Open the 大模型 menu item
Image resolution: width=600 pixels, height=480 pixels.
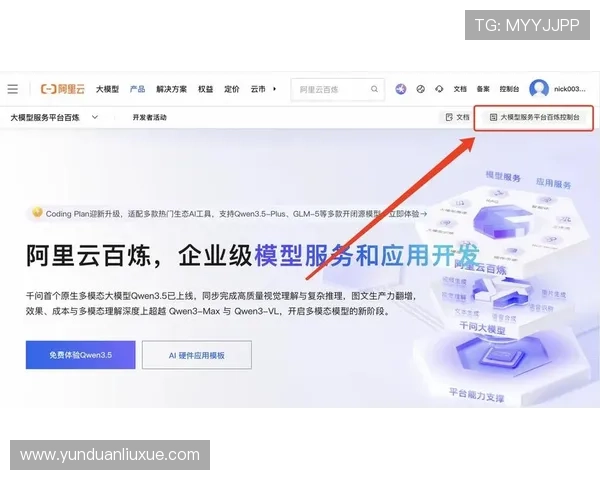107,89
